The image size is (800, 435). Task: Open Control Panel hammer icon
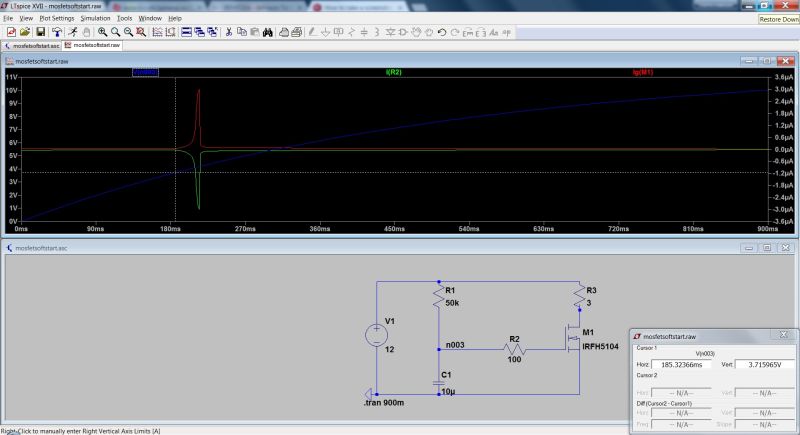point(57,32)
